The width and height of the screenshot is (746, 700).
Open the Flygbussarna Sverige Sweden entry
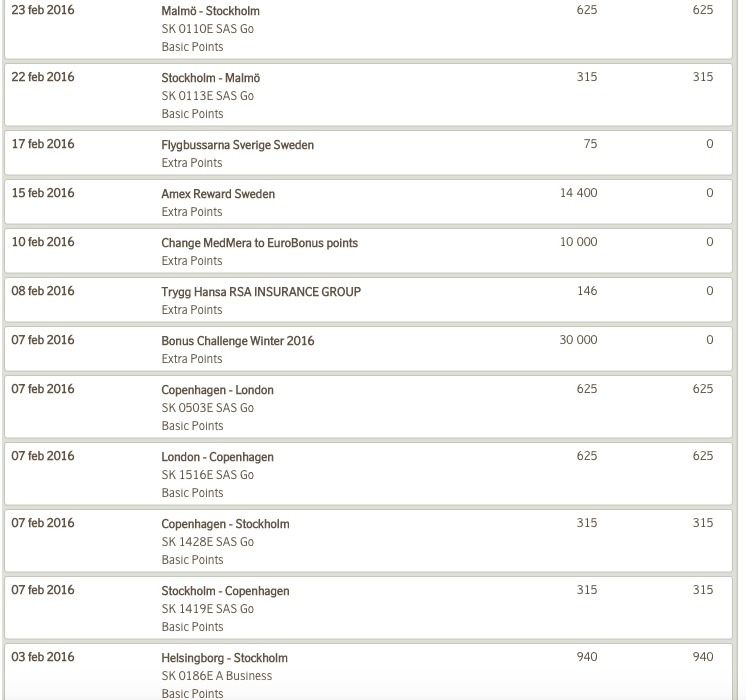click(x=237, y=145)
